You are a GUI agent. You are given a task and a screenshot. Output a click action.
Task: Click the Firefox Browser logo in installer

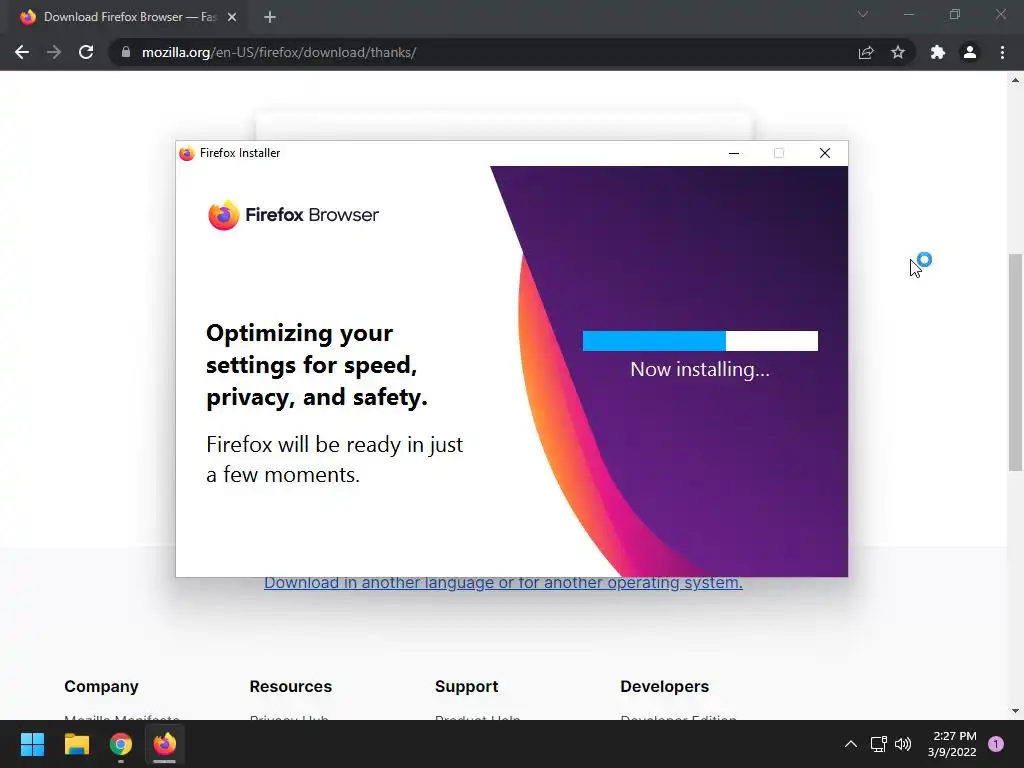click(x=293, y=215)
